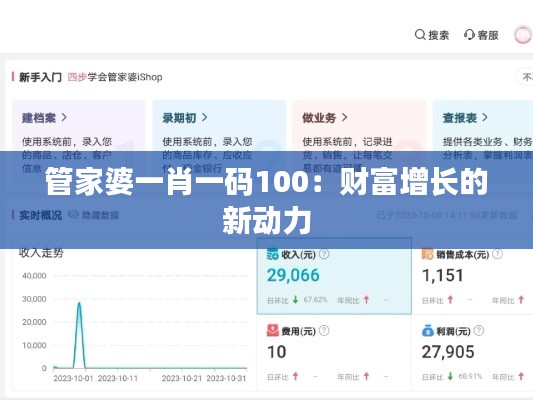Image resolution: width=533 pixels, height=400 pixels.
Task: Click the 利润(元) money bag icon
Action: (x=427, y=330)
